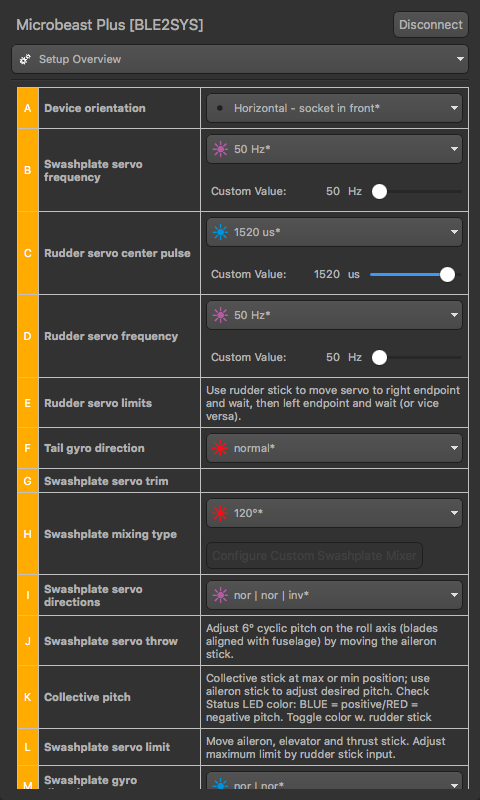Click purple LED icon in Swashplate servo frequency
Image resolution: width=480 pixels, height=800 pixels.
(220, 149)
